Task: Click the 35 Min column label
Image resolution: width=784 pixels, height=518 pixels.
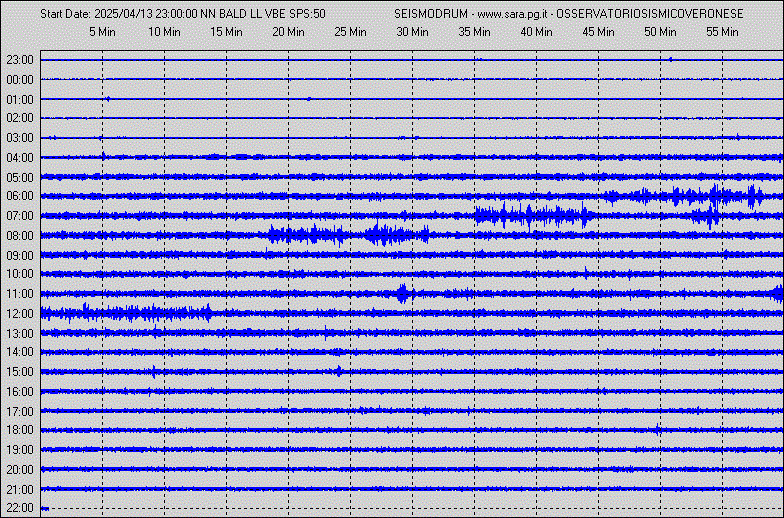Action: click(474, 32)
